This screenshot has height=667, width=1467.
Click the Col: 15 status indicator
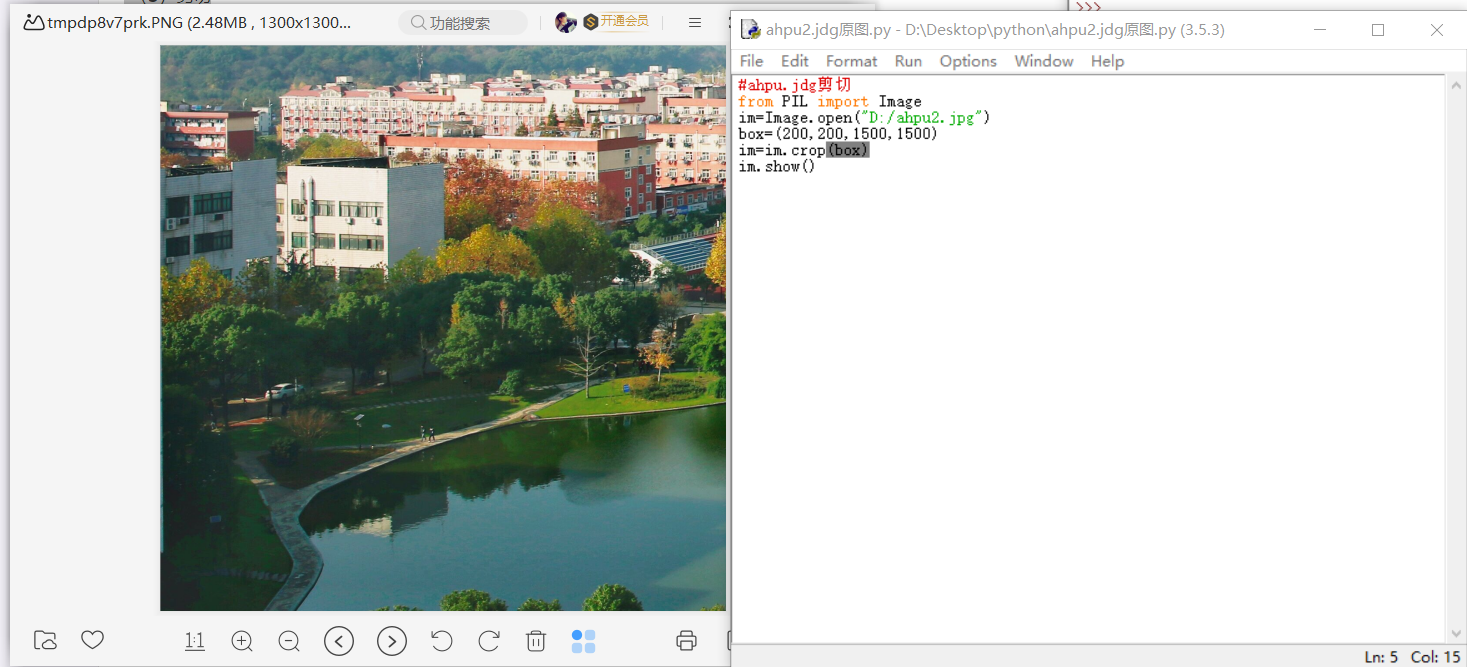1436,657
